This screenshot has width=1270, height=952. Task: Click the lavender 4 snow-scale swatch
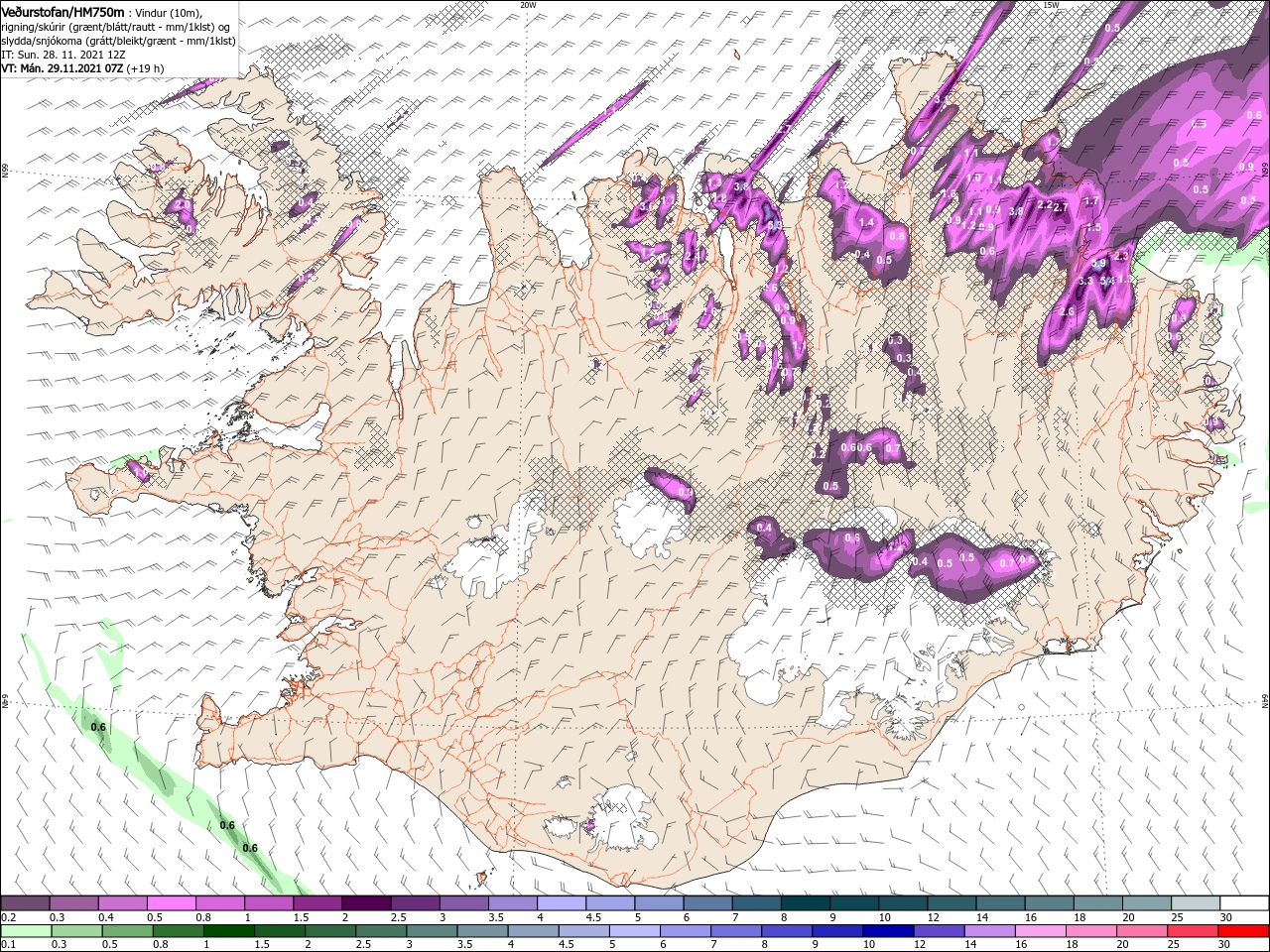561,903
